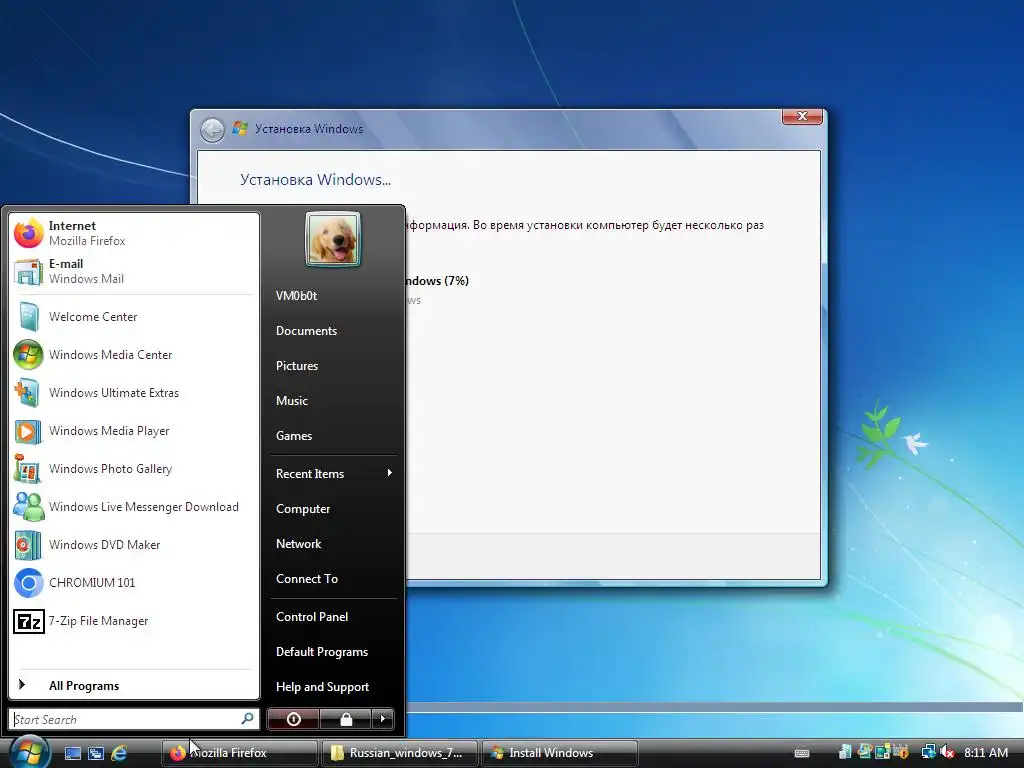The height and width of the screenshot is (768, 1024).
Task: Click the security shield tray icon
Action: (x=901, y=752)
